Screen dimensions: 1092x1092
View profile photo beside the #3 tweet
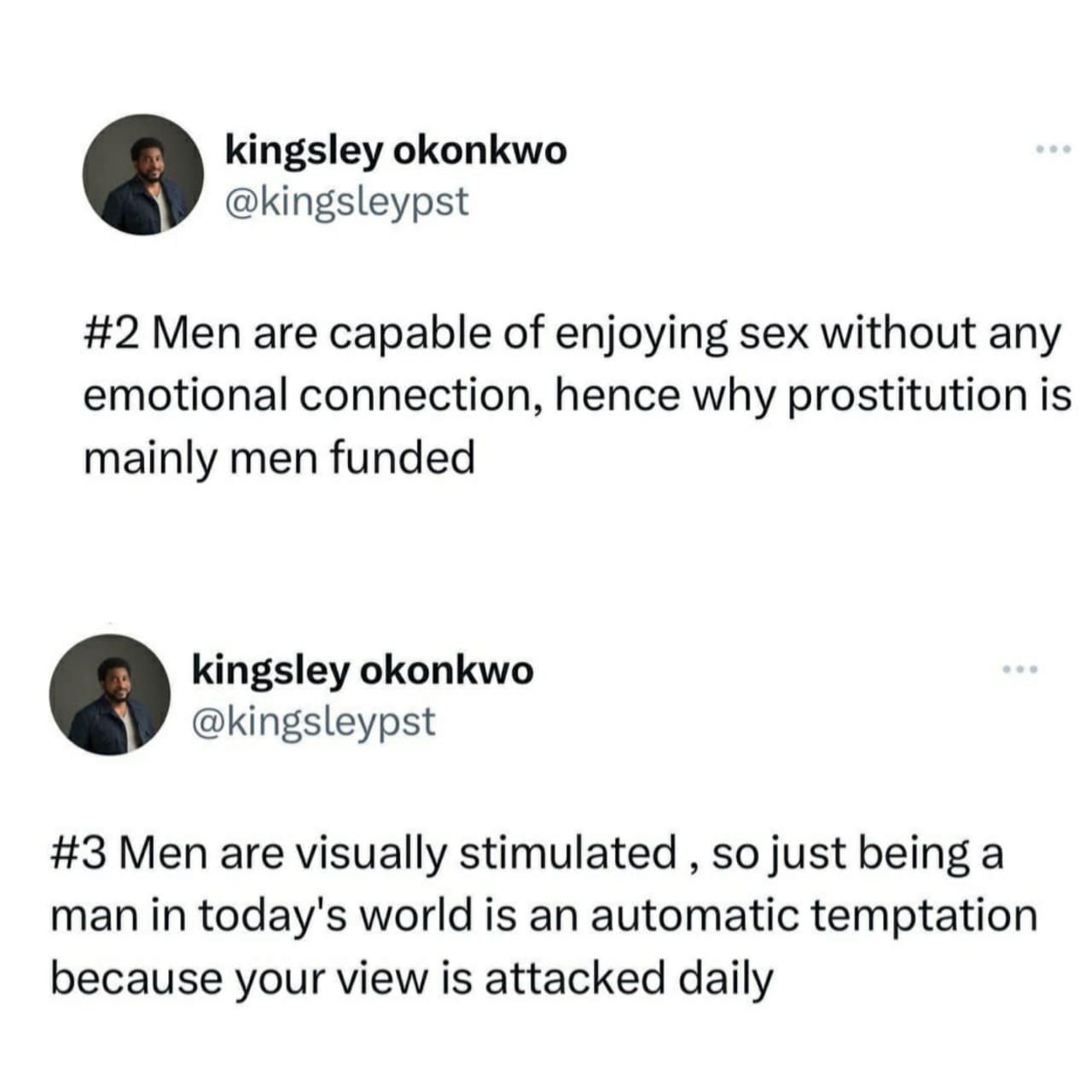110,694
